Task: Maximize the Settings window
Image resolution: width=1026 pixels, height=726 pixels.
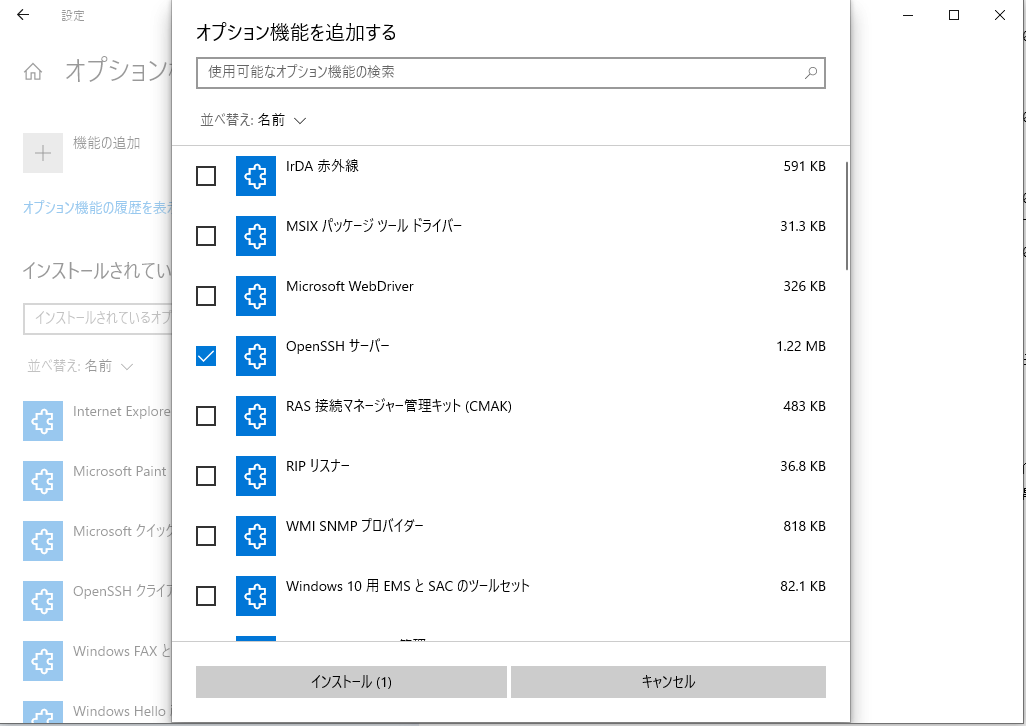Action: point(954,15)
